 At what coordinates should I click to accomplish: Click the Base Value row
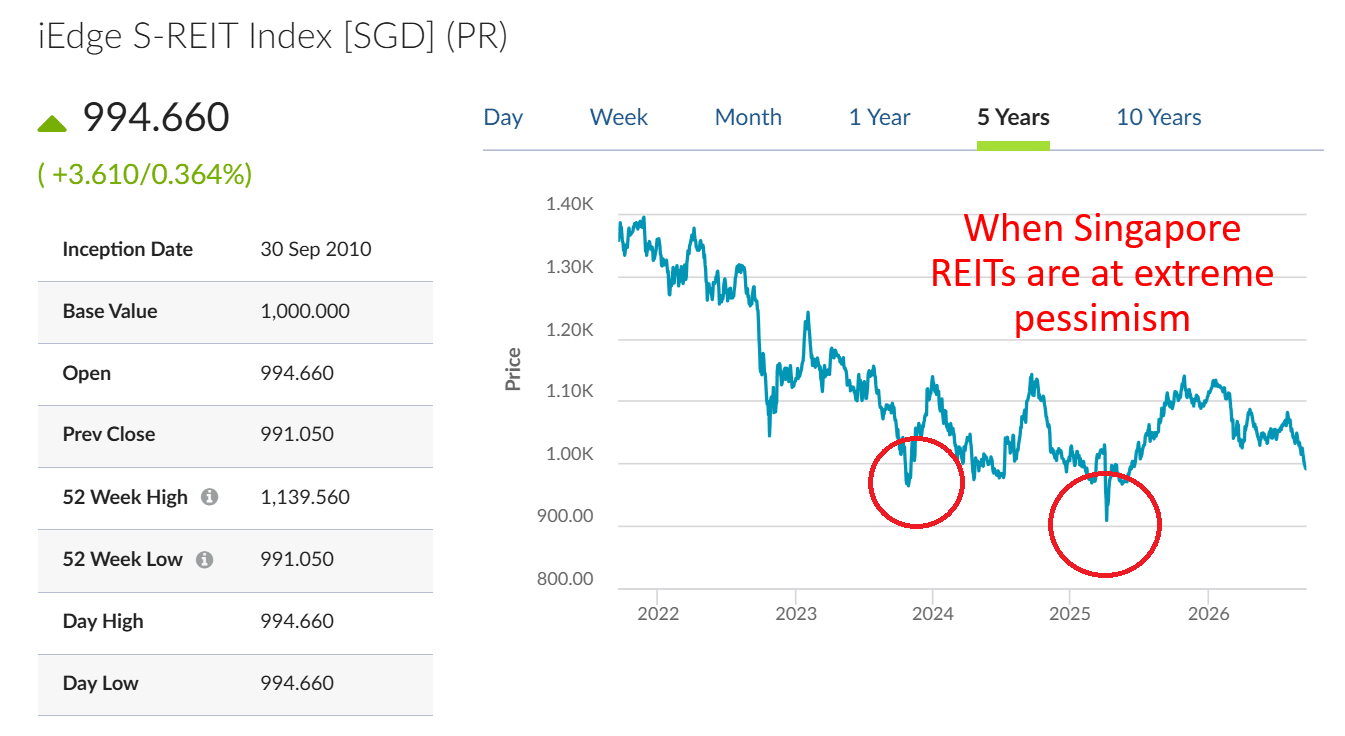(235, 312)
